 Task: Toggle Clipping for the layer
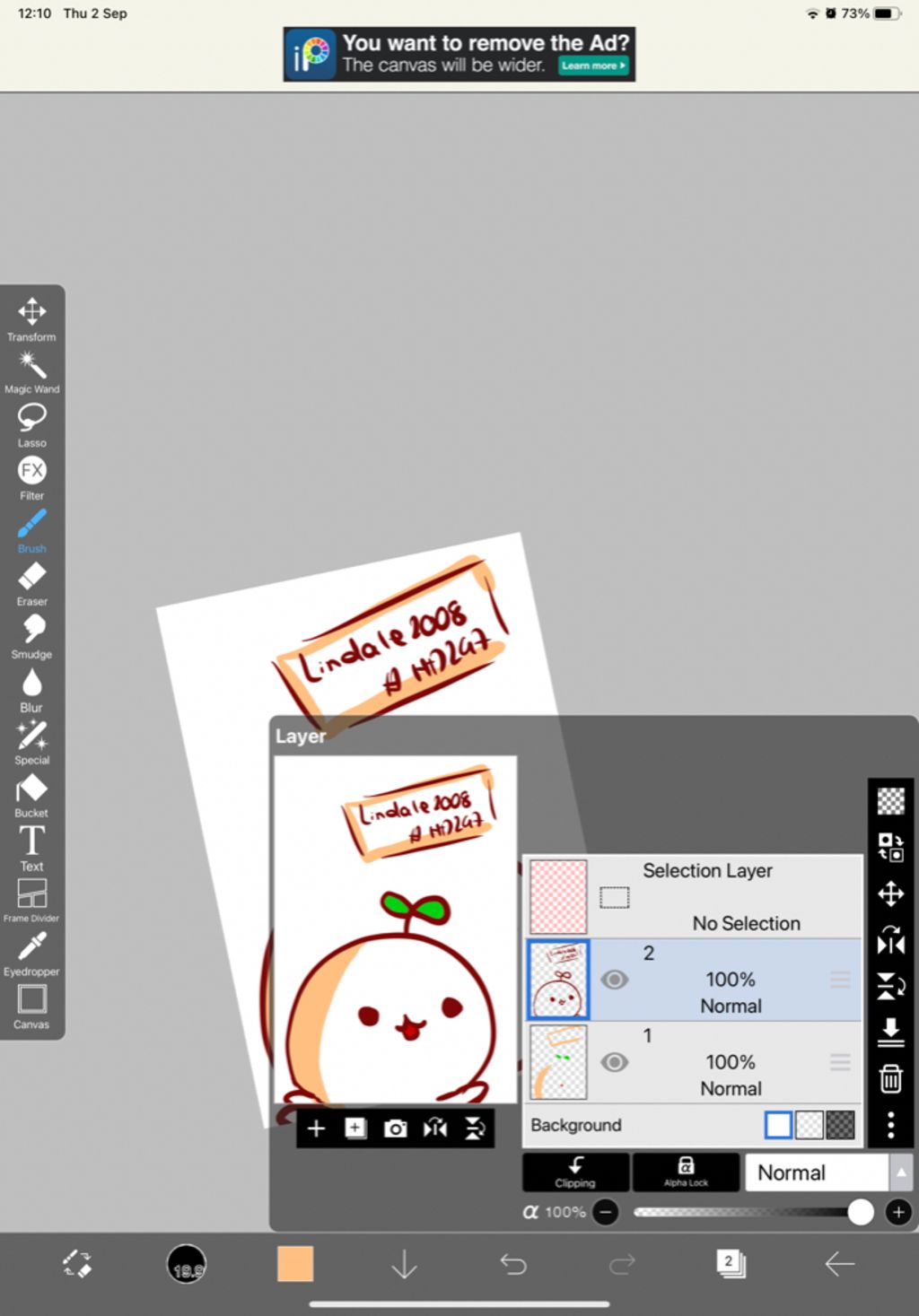click(575, 1172)
